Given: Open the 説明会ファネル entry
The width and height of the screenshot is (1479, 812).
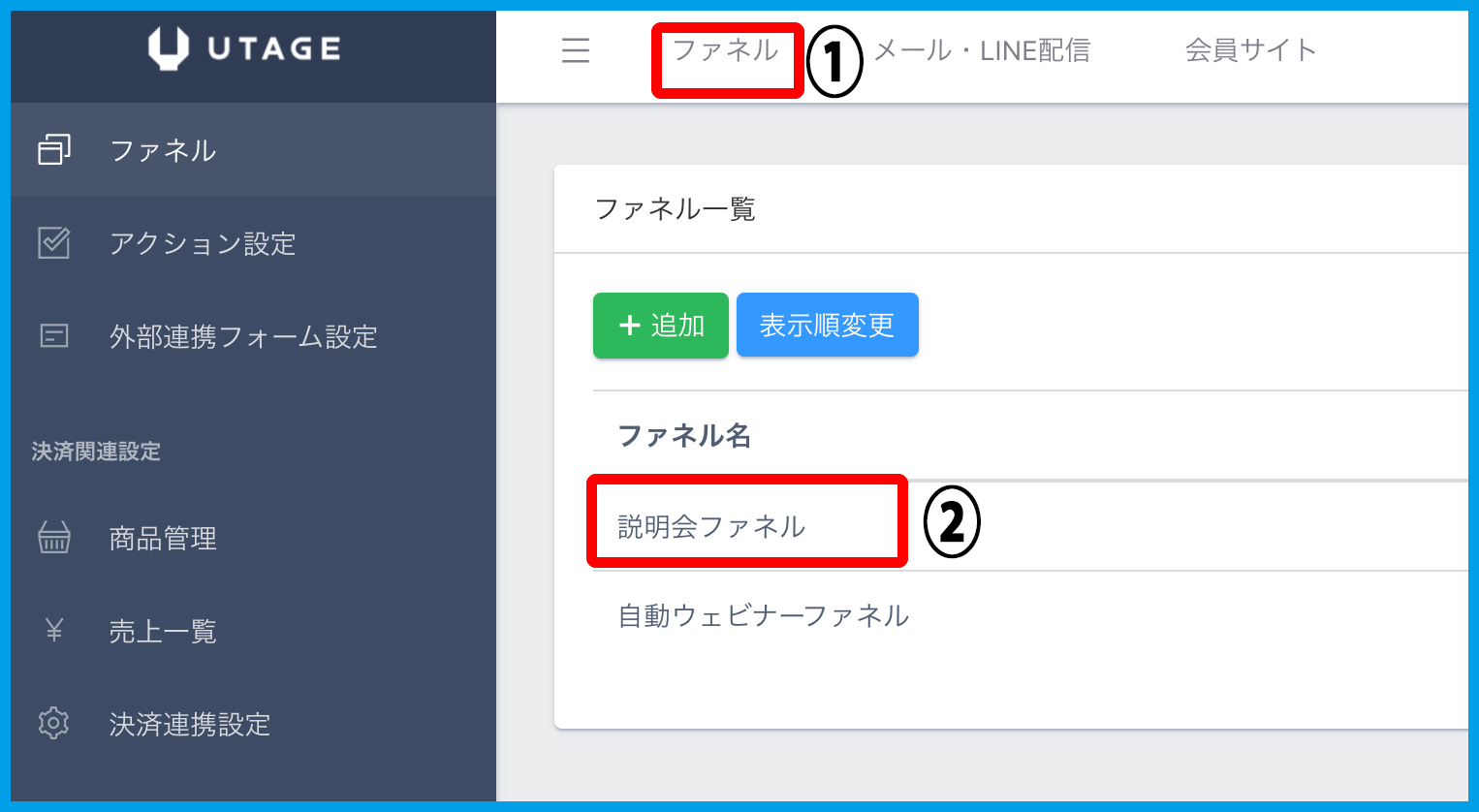Looking at the screenshot, I should pos(711,526).
